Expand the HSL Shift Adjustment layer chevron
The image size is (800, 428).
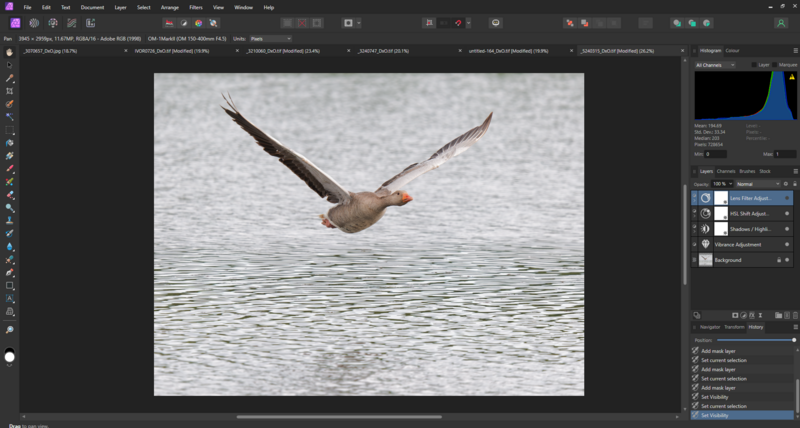click(x=694, y=217)
